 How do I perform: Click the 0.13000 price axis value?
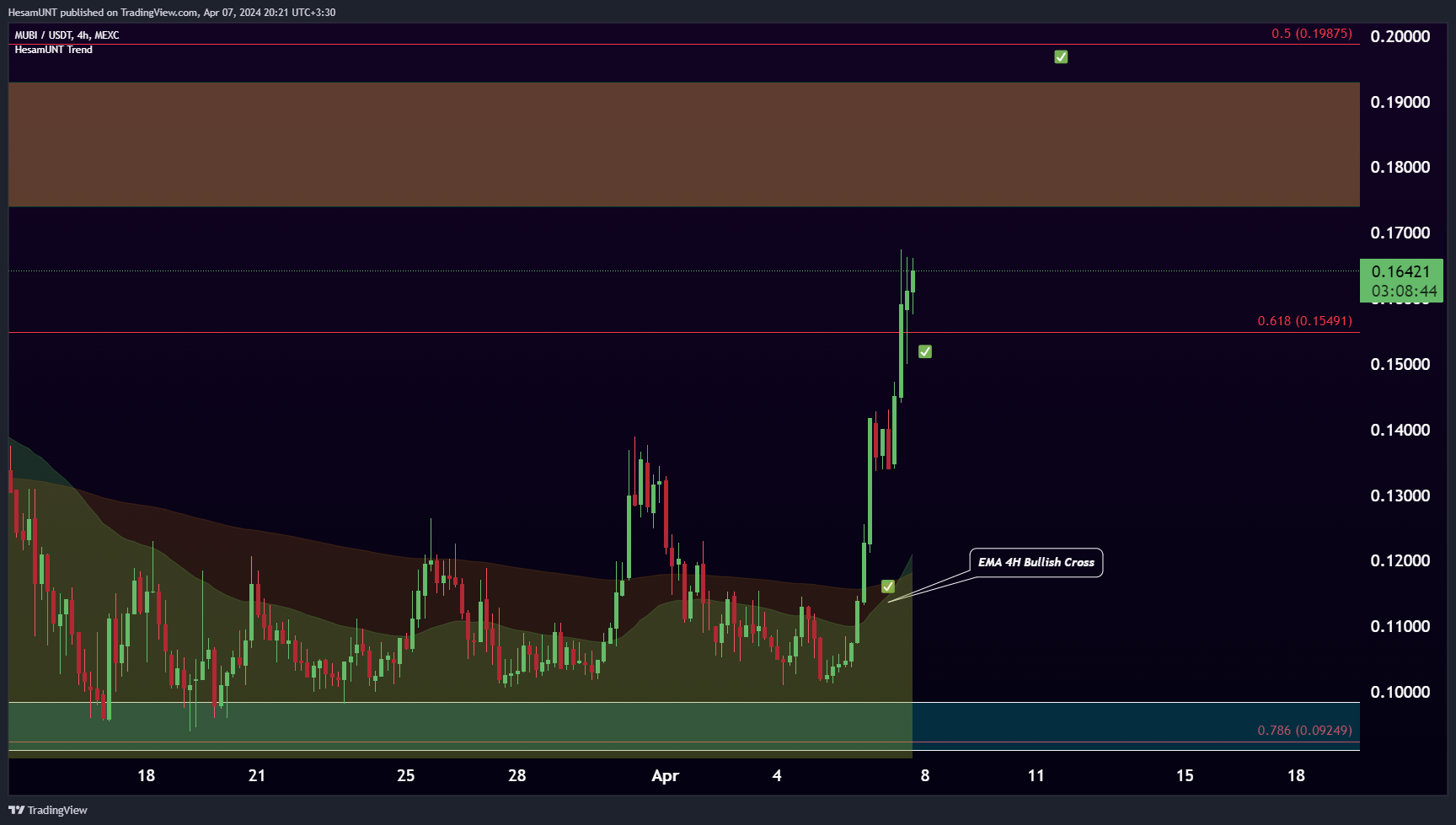pos(1400,496)
